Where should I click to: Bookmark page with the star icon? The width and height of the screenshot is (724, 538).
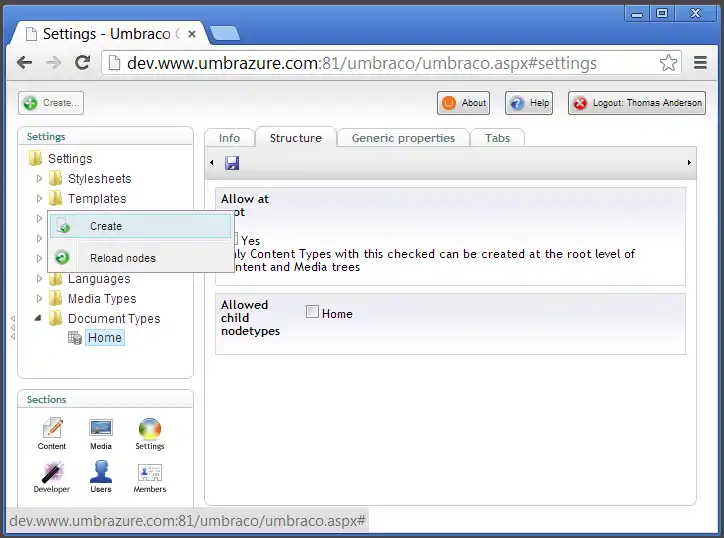(668, 62)
